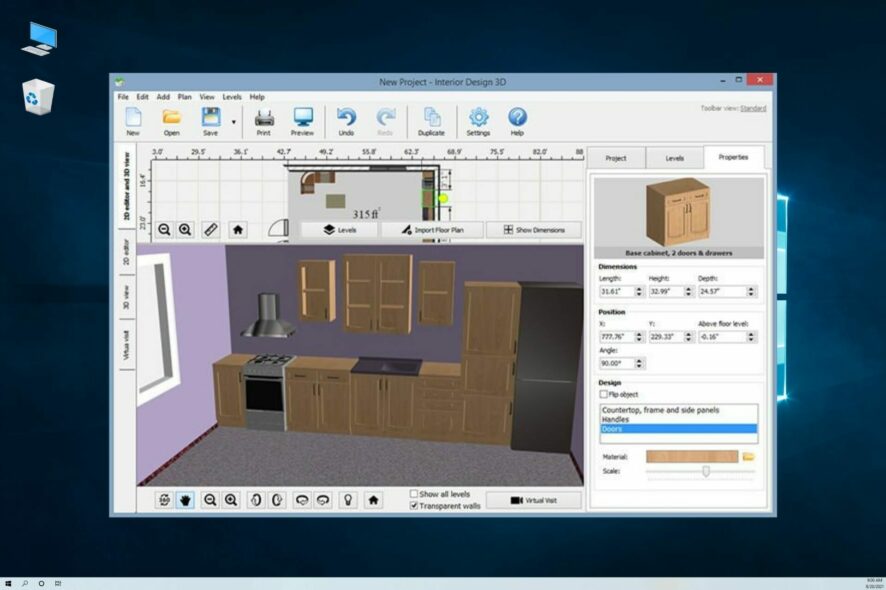Select the ruler measure tool

pos(211,229)
